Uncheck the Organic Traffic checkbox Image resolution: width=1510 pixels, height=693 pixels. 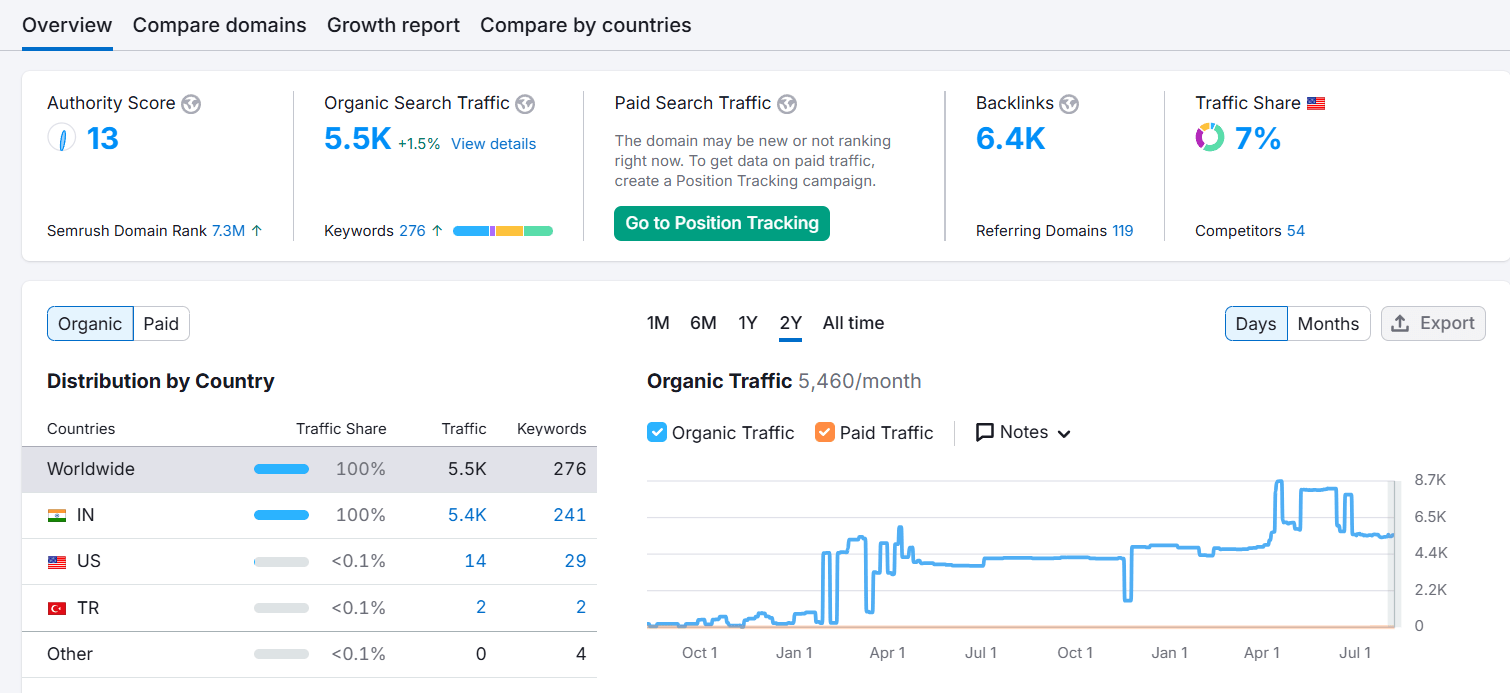click(657, 432)
